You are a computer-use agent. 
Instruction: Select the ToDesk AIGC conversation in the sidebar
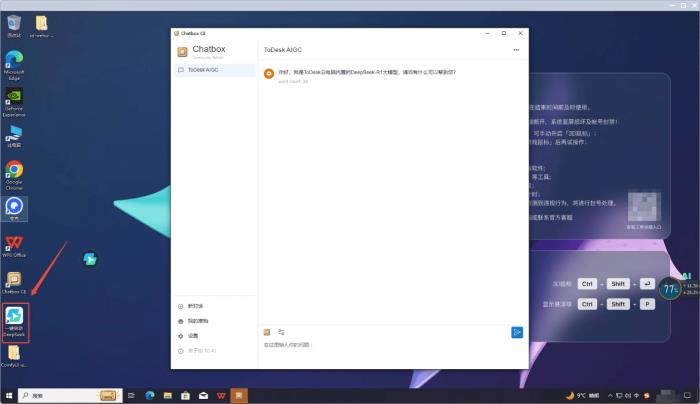pyautogui.click(x=214, y=70)
